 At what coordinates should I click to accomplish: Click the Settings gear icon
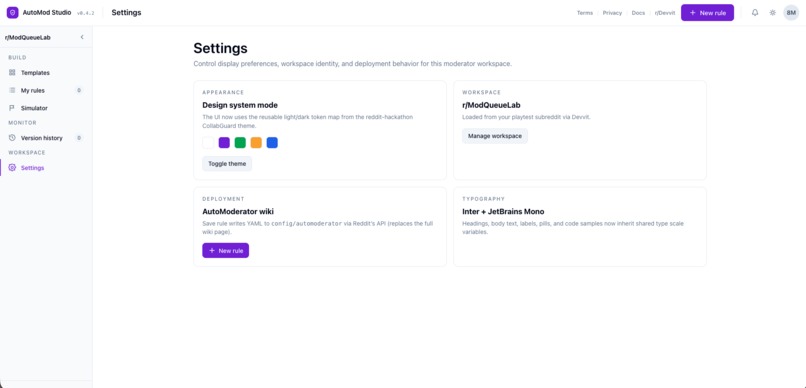click(x=12, y=168)
